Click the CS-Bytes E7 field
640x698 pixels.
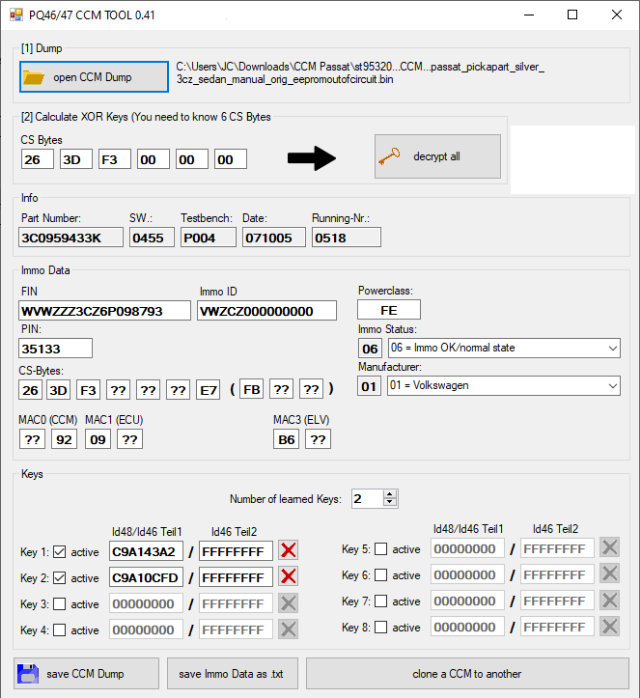click(x=208, y=390)
